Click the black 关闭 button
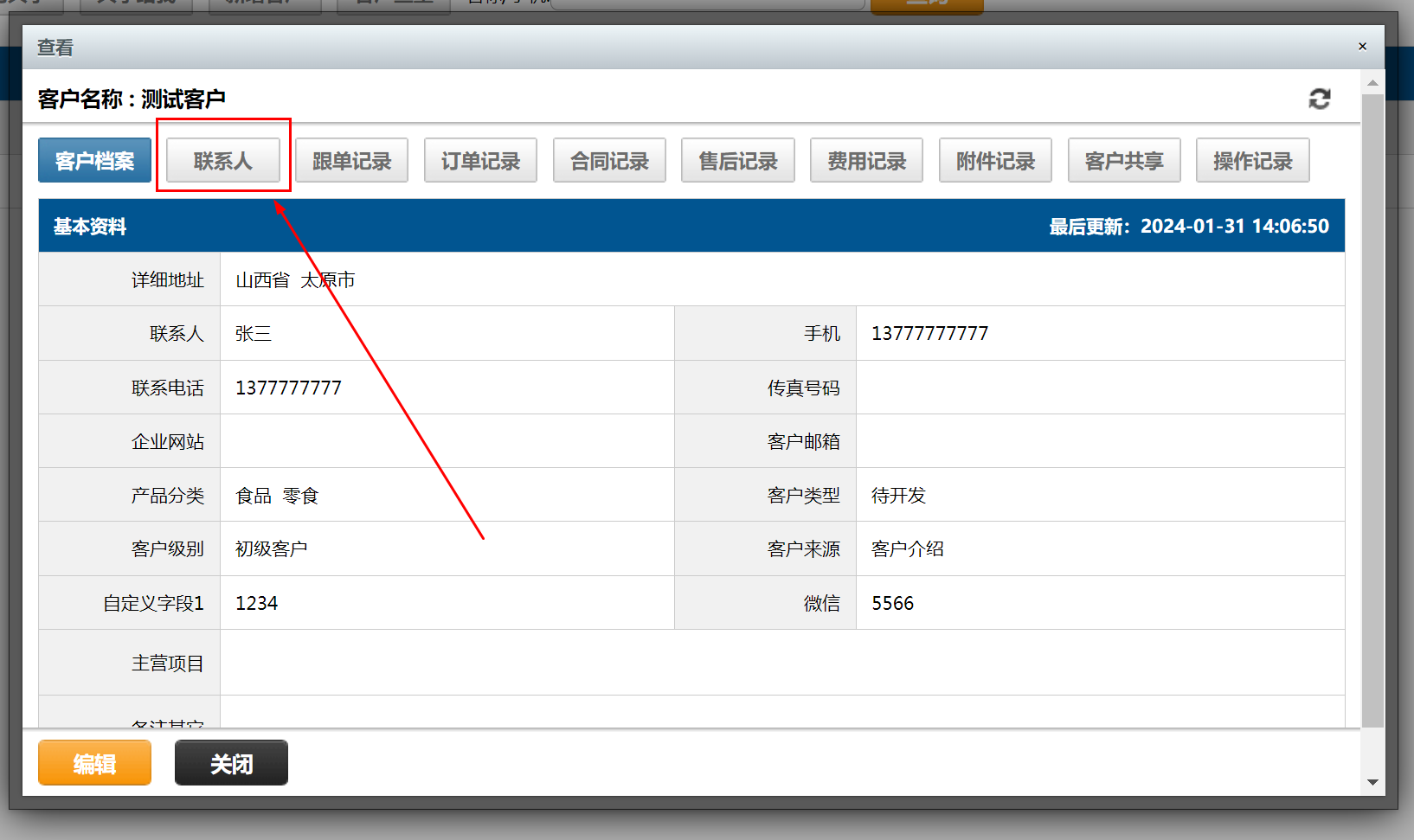 231,763
